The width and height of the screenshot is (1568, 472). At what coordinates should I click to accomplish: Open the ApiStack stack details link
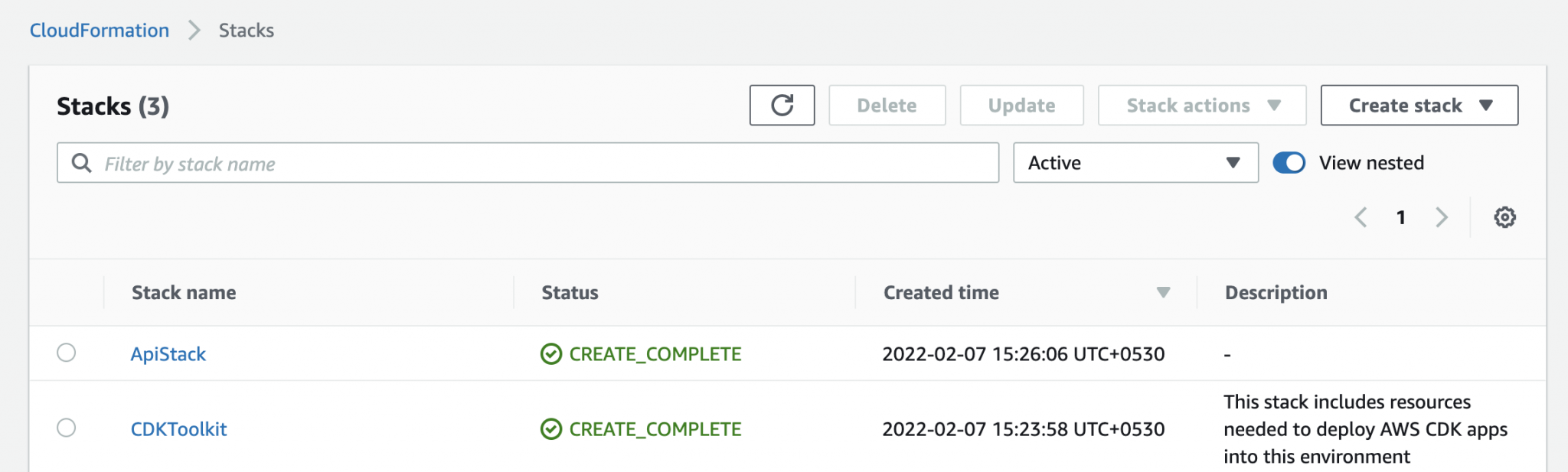pos(168,353)
